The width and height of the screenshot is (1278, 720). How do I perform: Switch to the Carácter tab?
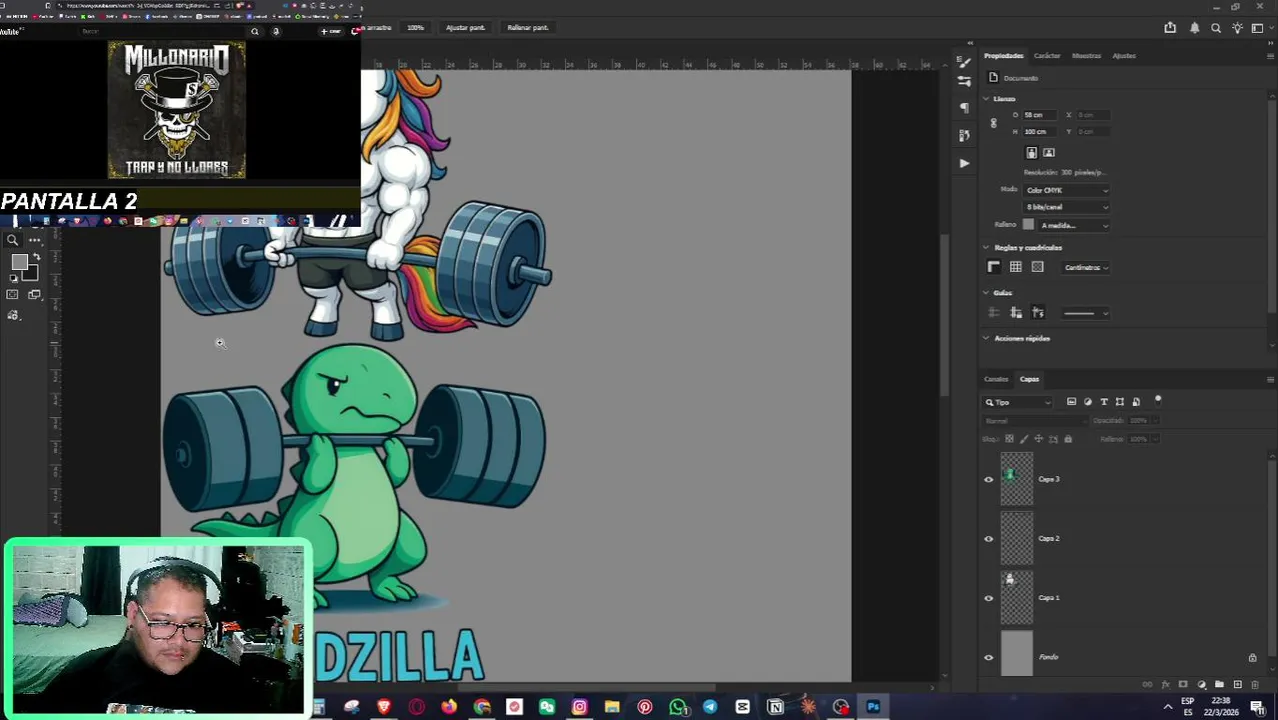click(1047, 56)
